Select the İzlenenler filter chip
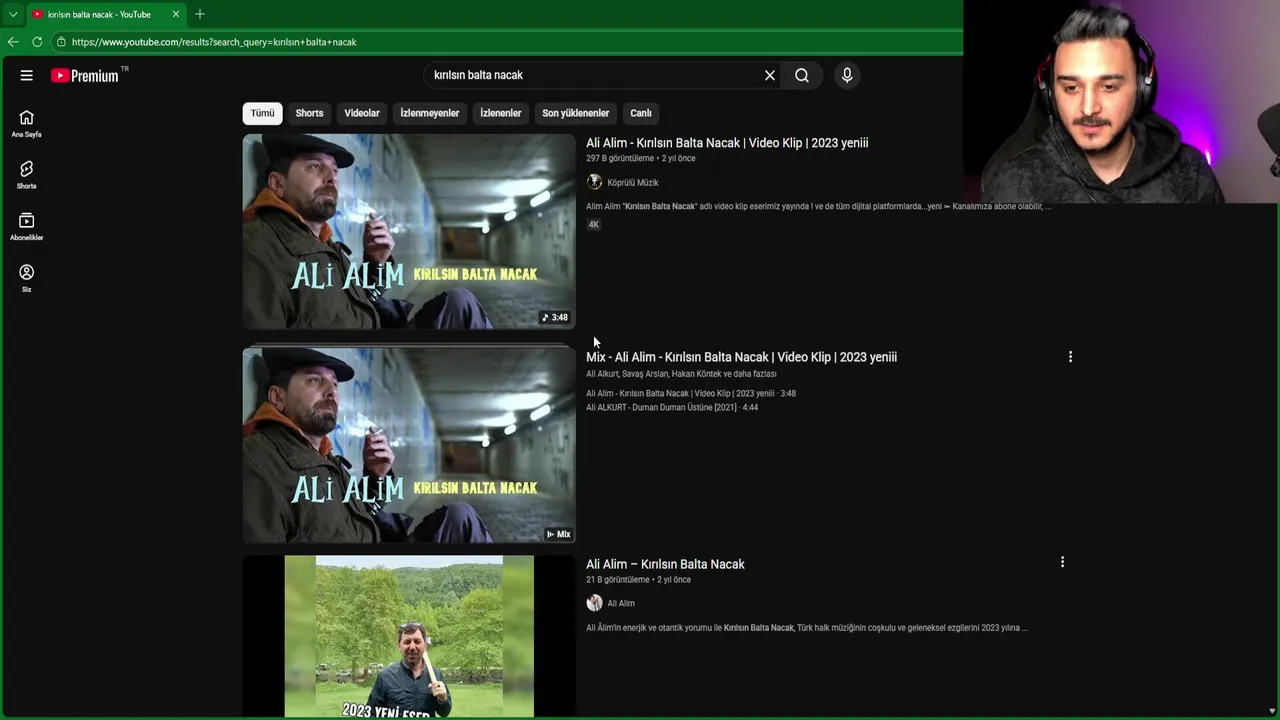Image resolution: width=1280 pixels, height=720 pixels. coord(501,113)
